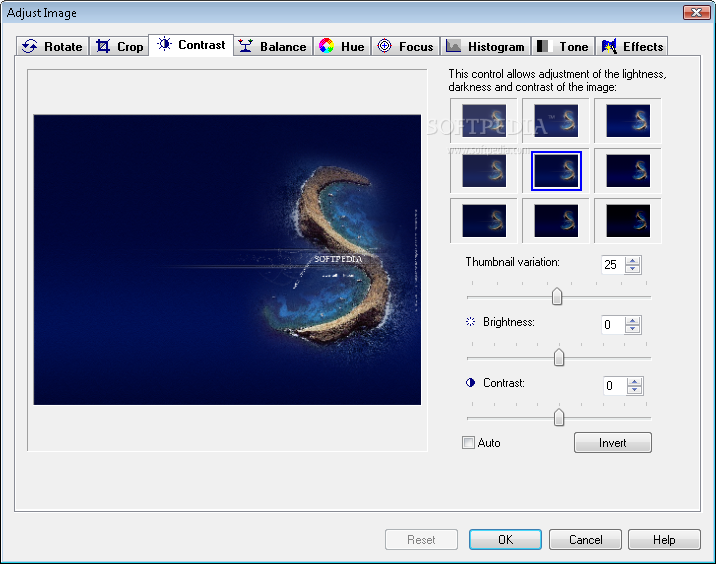Screen dimensions: 716x564
Task: Decrease Contrast with down arrow
Action: click(x=634, y=390)
